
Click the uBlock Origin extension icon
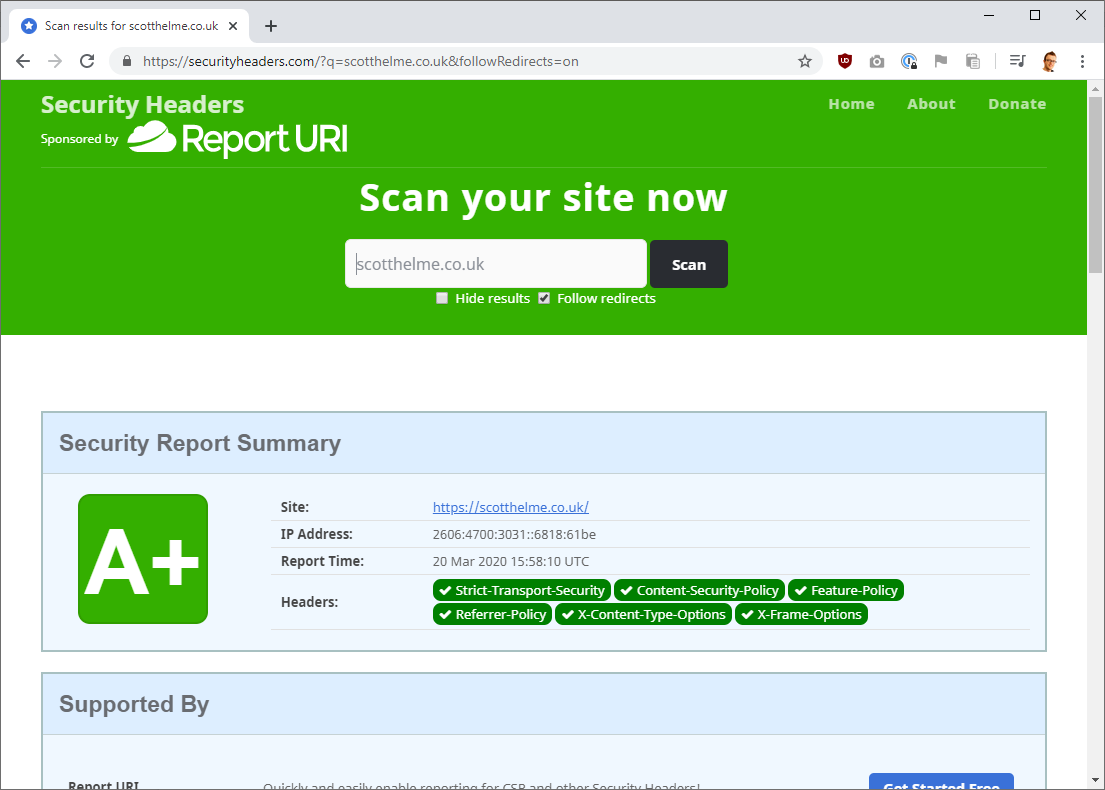coord(845,61)
